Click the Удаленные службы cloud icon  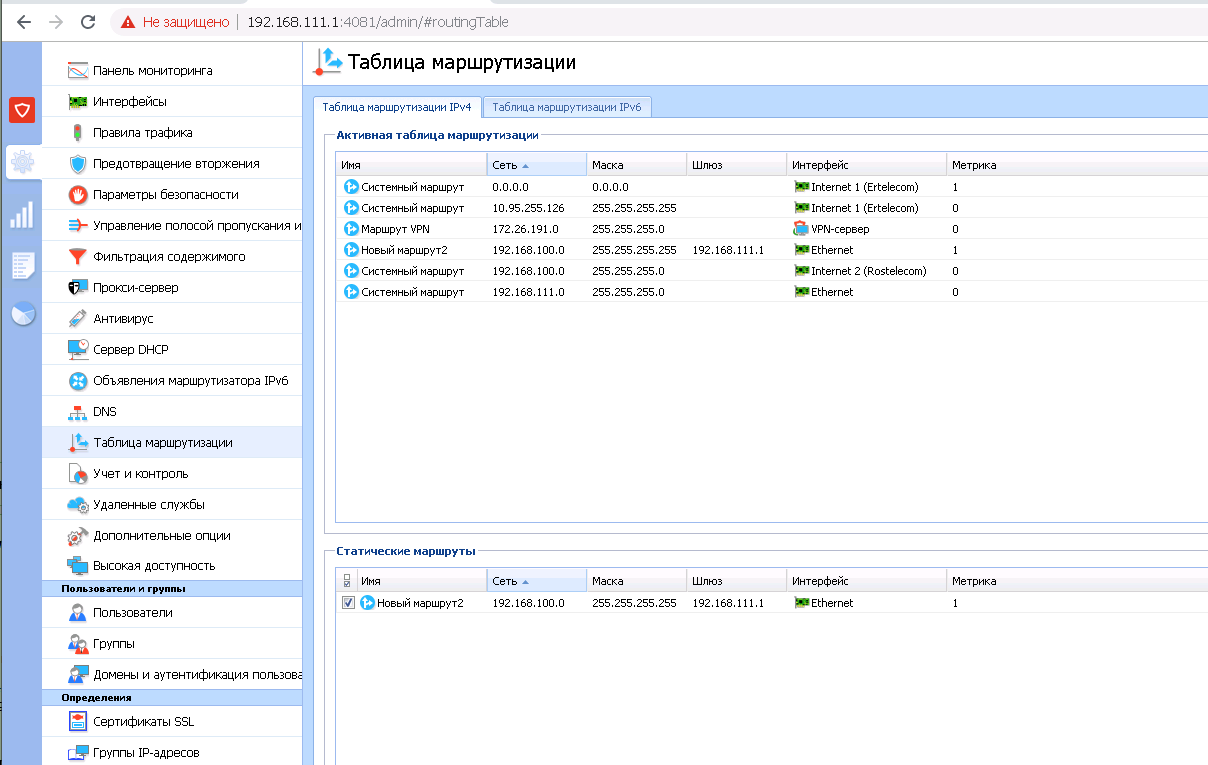78,505
